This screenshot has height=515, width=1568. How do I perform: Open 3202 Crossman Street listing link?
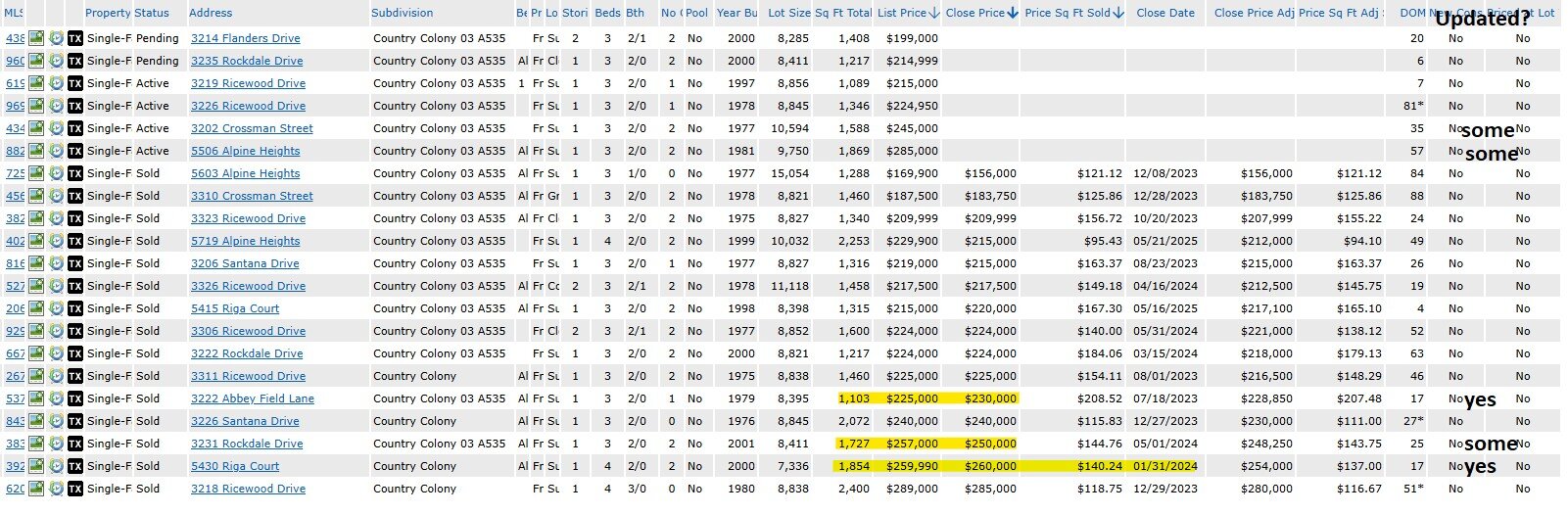click(x=252, y=128)
